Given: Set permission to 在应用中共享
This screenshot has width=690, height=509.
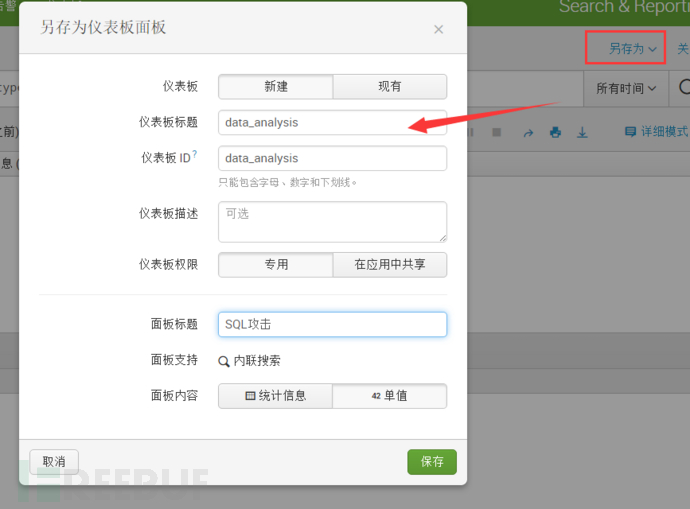Looking at the screenshot, I should coord(390,264).
